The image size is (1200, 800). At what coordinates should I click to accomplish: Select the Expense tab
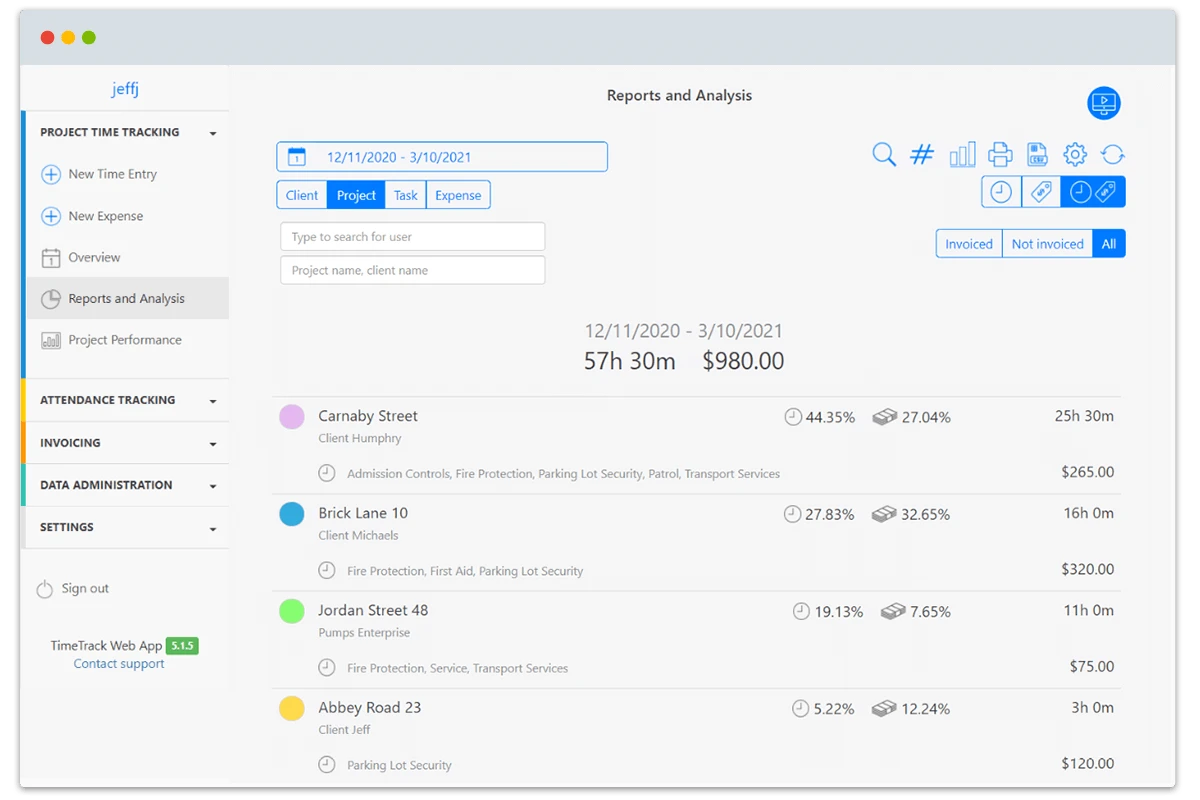(x=458, y=194)
